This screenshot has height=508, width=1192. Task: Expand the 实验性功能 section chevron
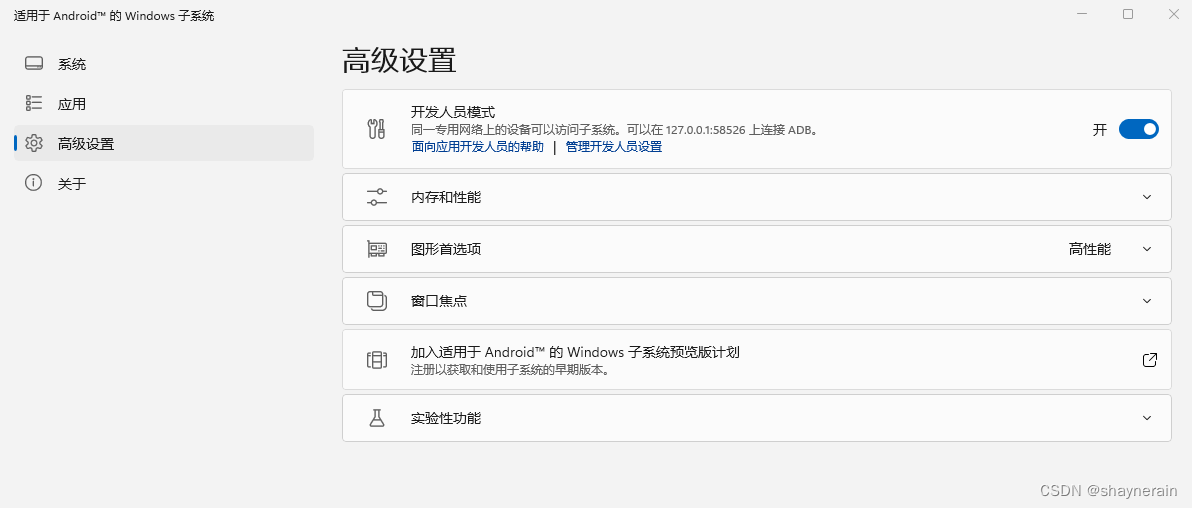[x=1147, y=418]
